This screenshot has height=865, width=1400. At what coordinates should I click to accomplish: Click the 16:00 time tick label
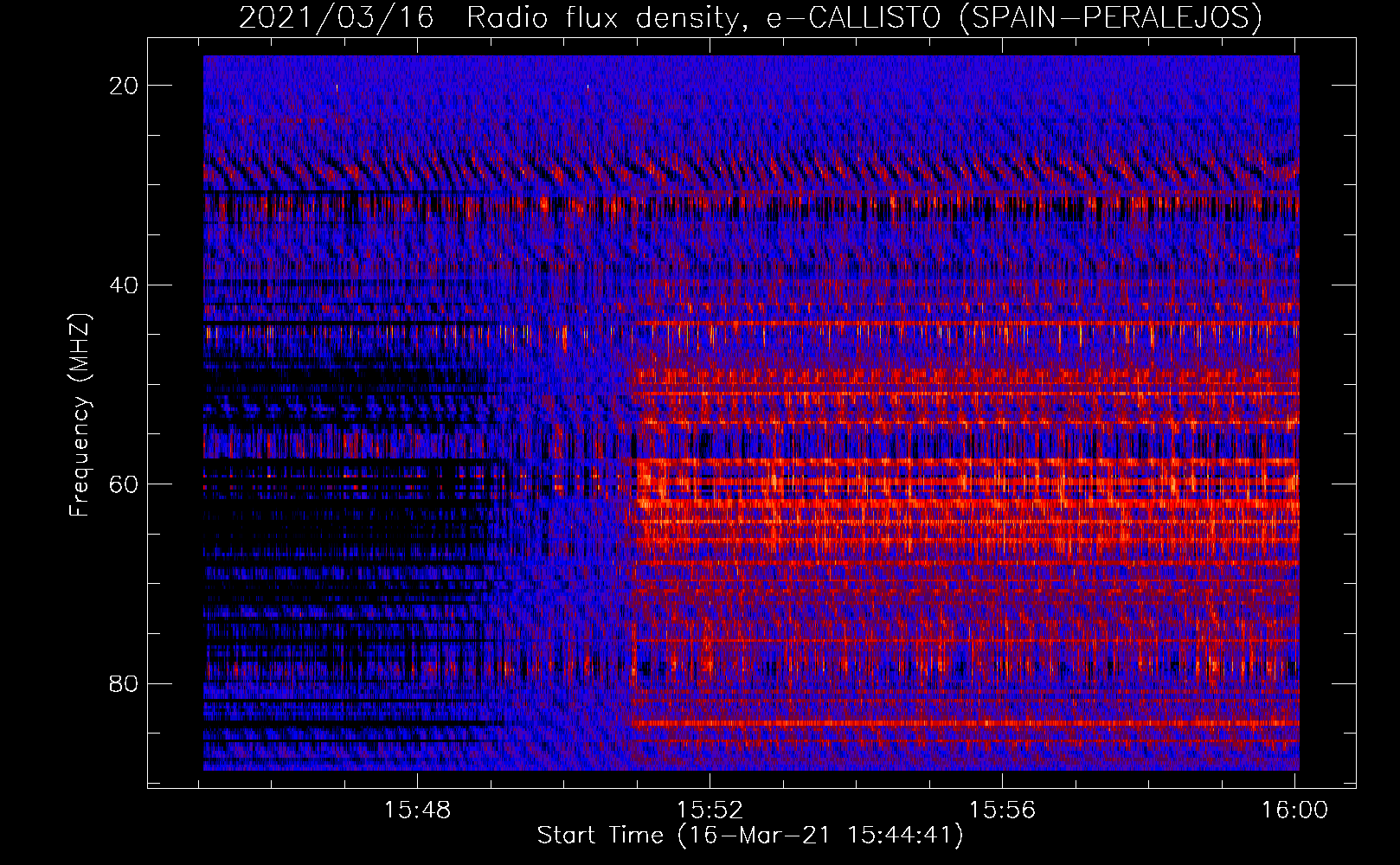pos(1294,811)
